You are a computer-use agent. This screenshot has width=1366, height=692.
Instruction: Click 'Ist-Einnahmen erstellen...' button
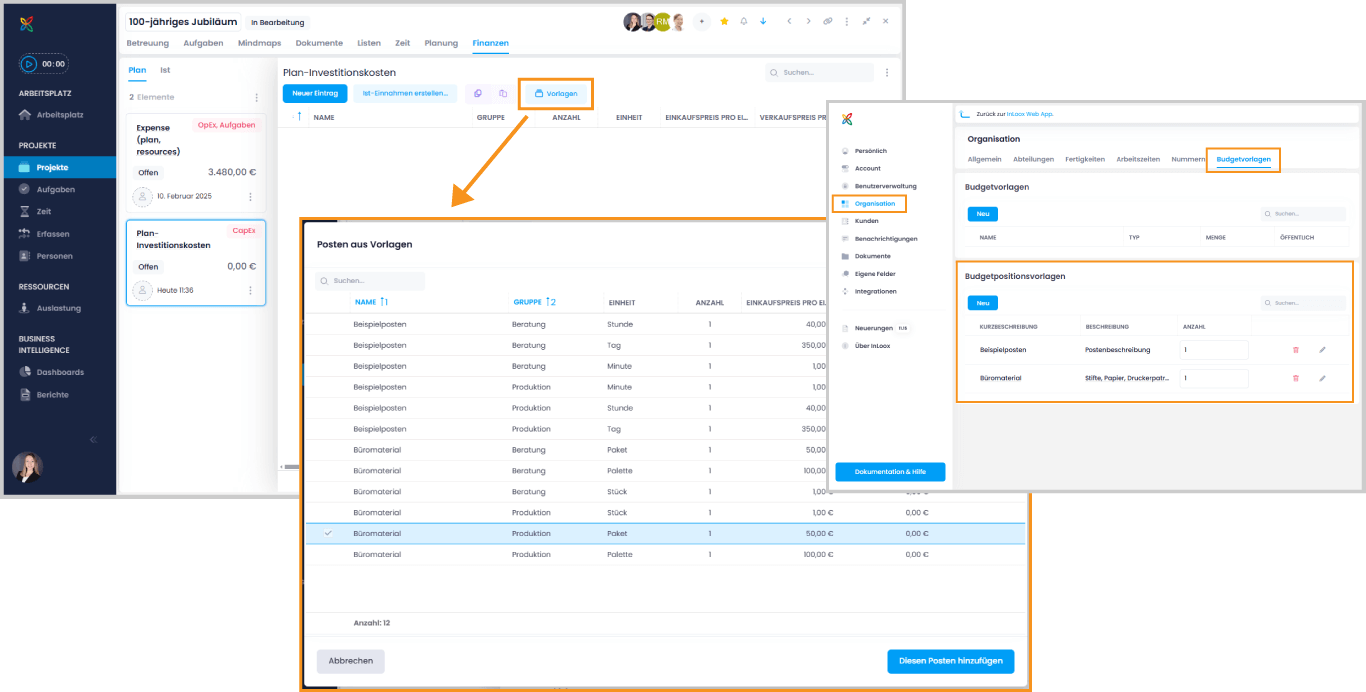click(405, 93)
